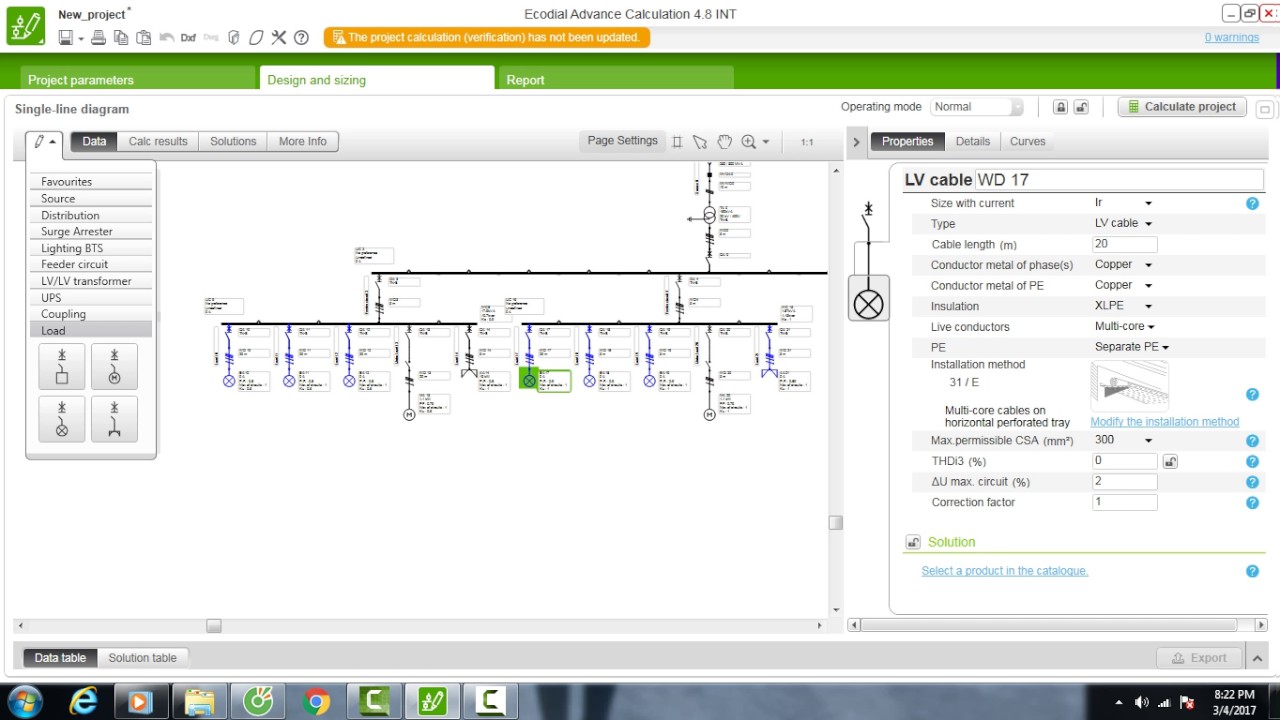Image resolution: width=1280 pixels, height=720 pixels.
Task: Select the Calc results tab
Action: coord(158,141)
